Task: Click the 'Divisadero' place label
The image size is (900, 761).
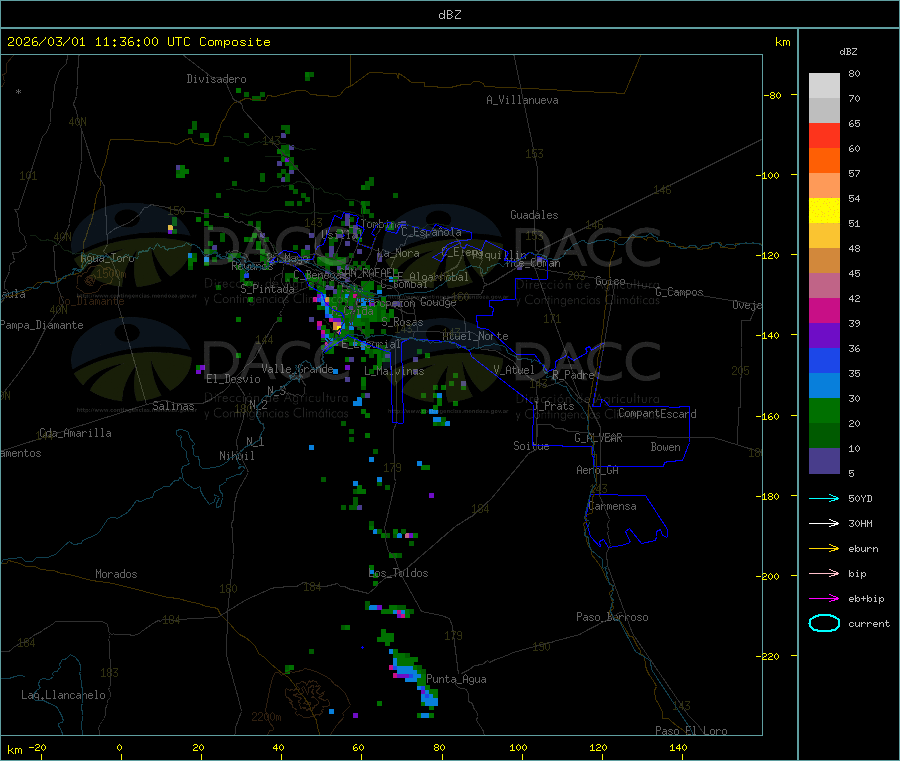Action: point(216,79)
